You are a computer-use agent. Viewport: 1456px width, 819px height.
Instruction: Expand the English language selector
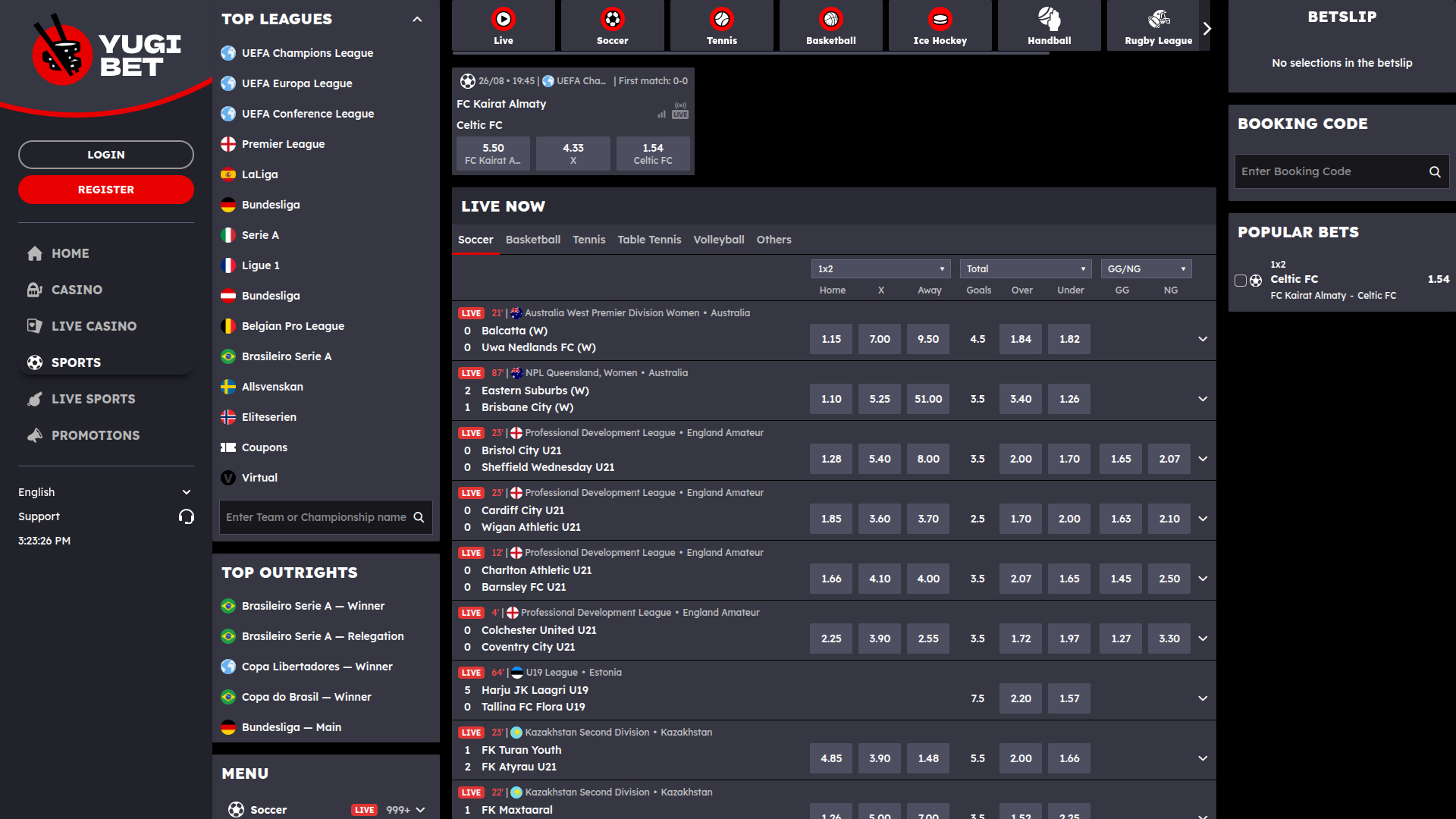[x=105, y=492]
